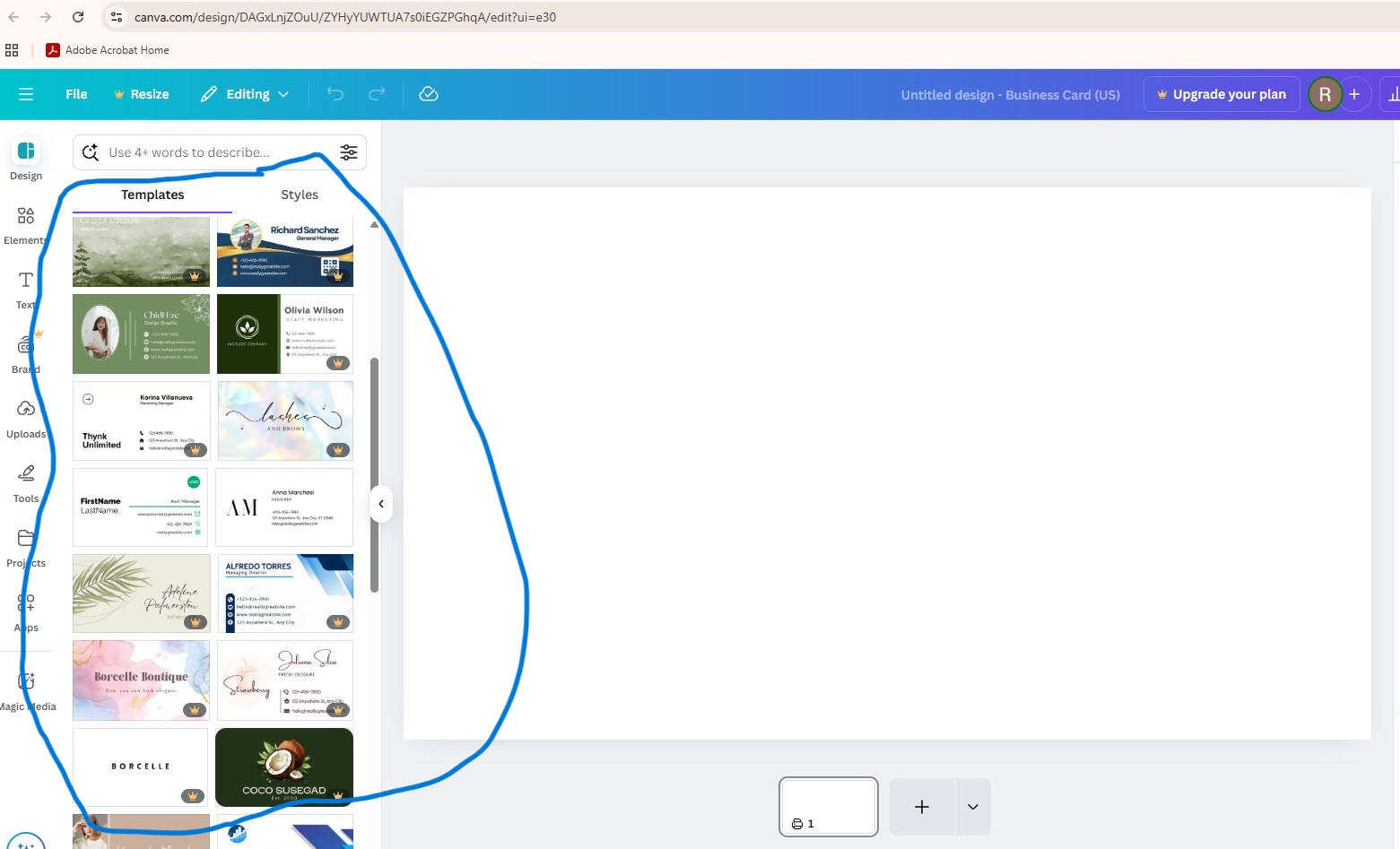Open the analytics bar chart icon
This screenshot has height=849, width=1400.
1393,94
